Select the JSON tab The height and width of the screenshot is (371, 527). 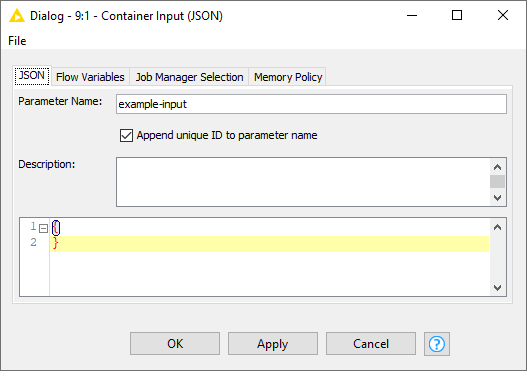pos(32,75)
